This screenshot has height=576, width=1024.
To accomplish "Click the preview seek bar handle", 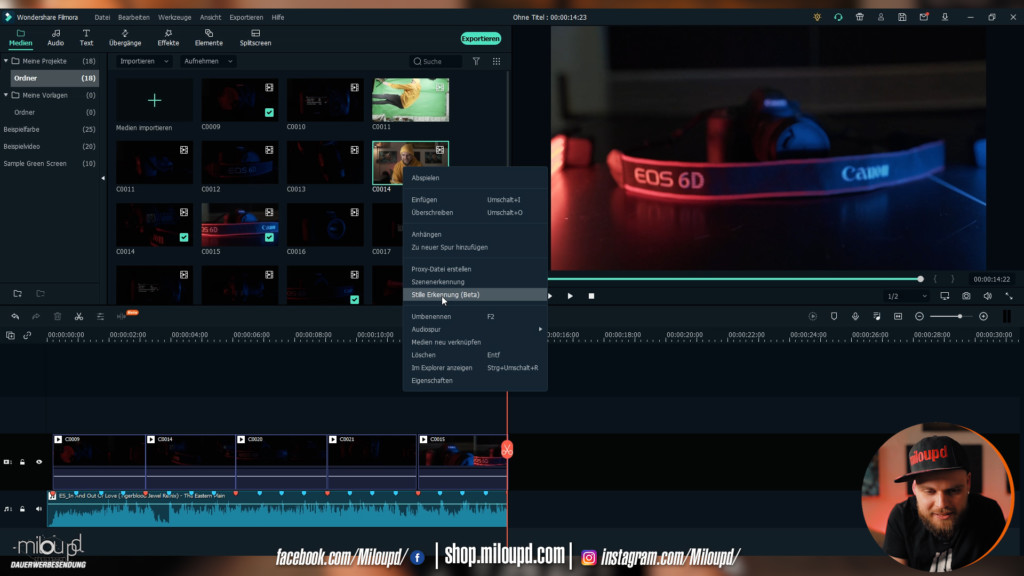I will 920,279.
